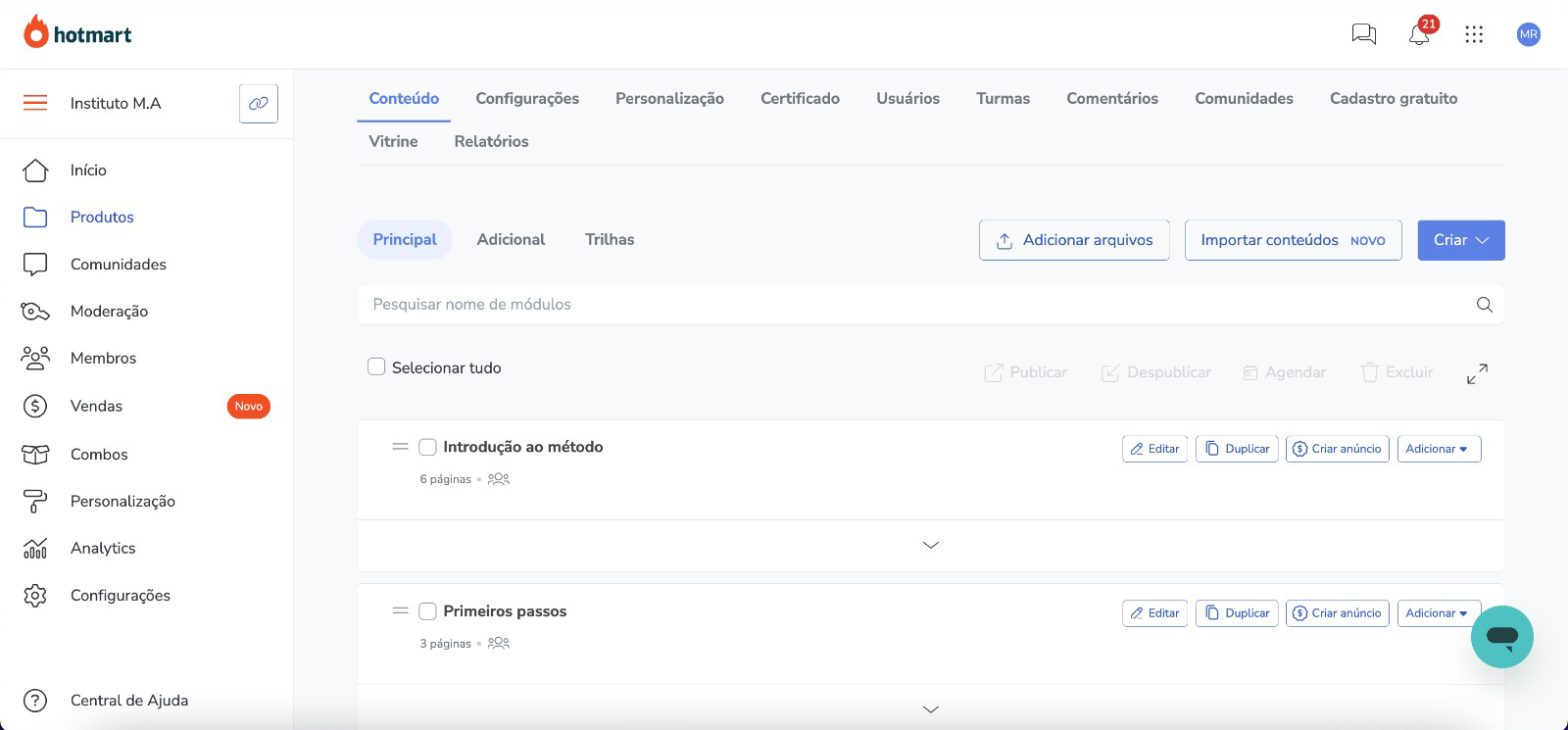Click the Produtos folder icon
Viewport: 1568px width, 730px height.
(35, 218)
